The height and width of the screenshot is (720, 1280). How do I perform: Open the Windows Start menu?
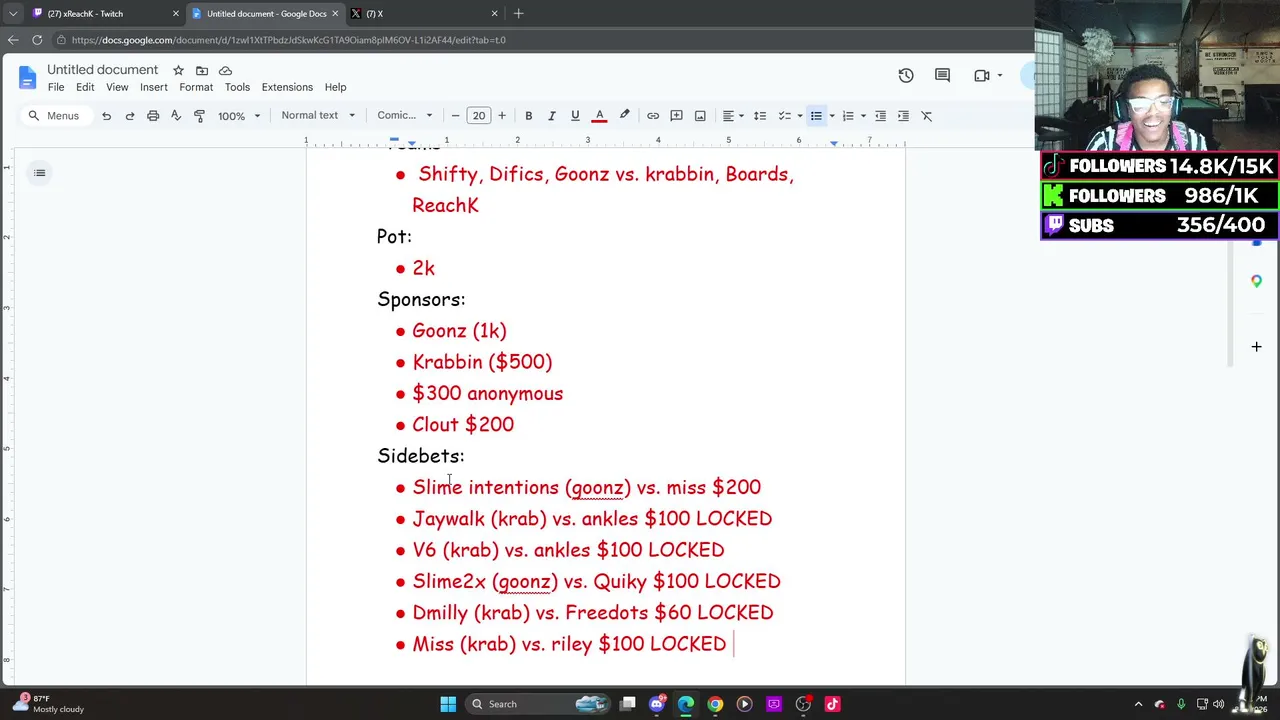click(448, 704)
